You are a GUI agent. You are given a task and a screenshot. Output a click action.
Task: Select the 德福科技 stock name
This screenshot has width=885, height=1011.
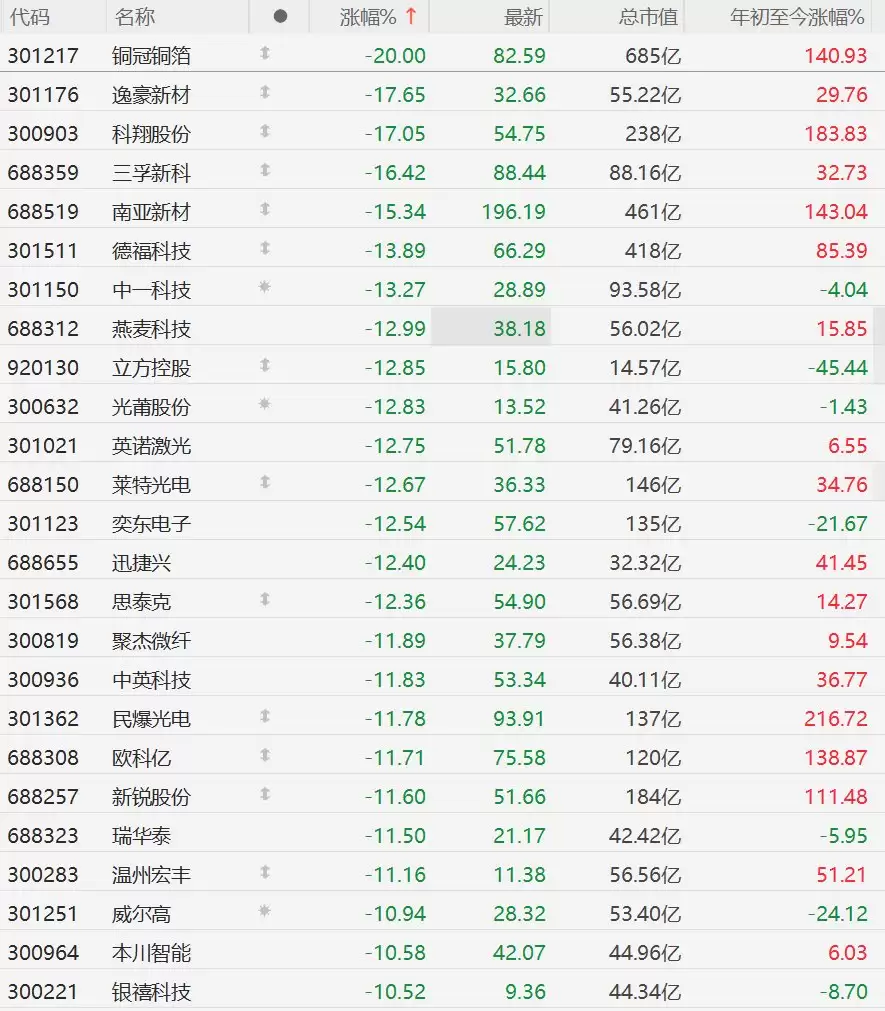[151, 251]
